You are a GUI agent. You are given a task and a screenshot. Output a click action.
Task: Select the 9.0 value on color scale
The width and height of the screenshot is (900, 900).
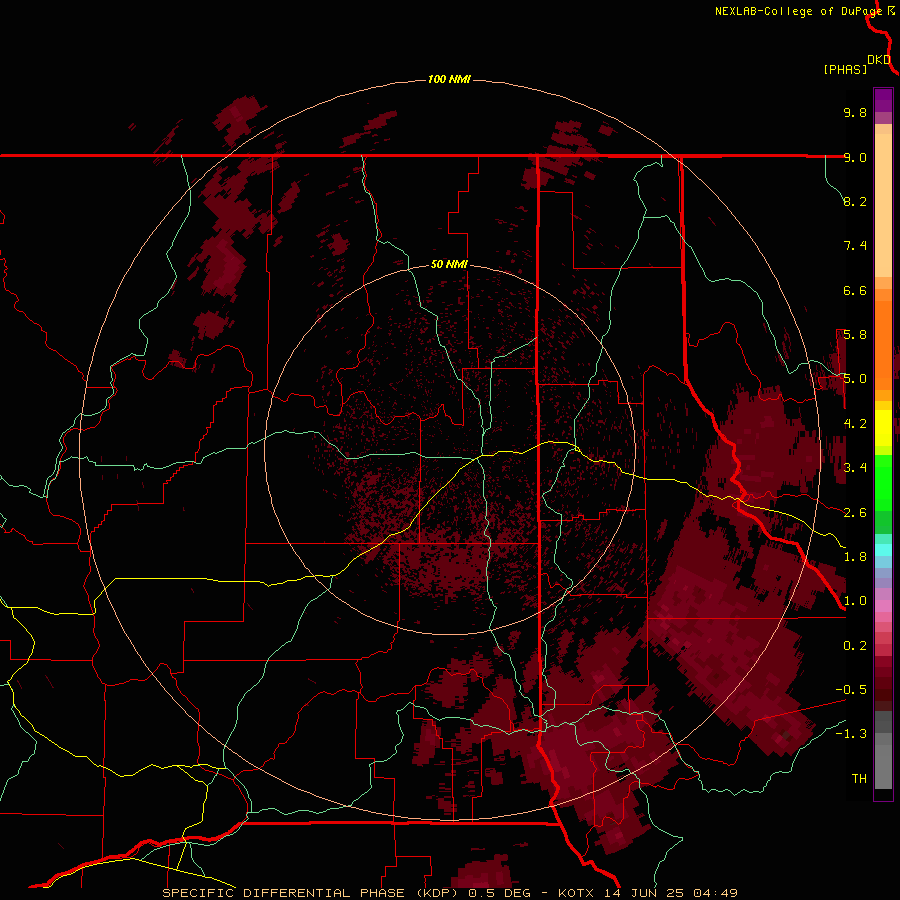(x=855, y=157)
